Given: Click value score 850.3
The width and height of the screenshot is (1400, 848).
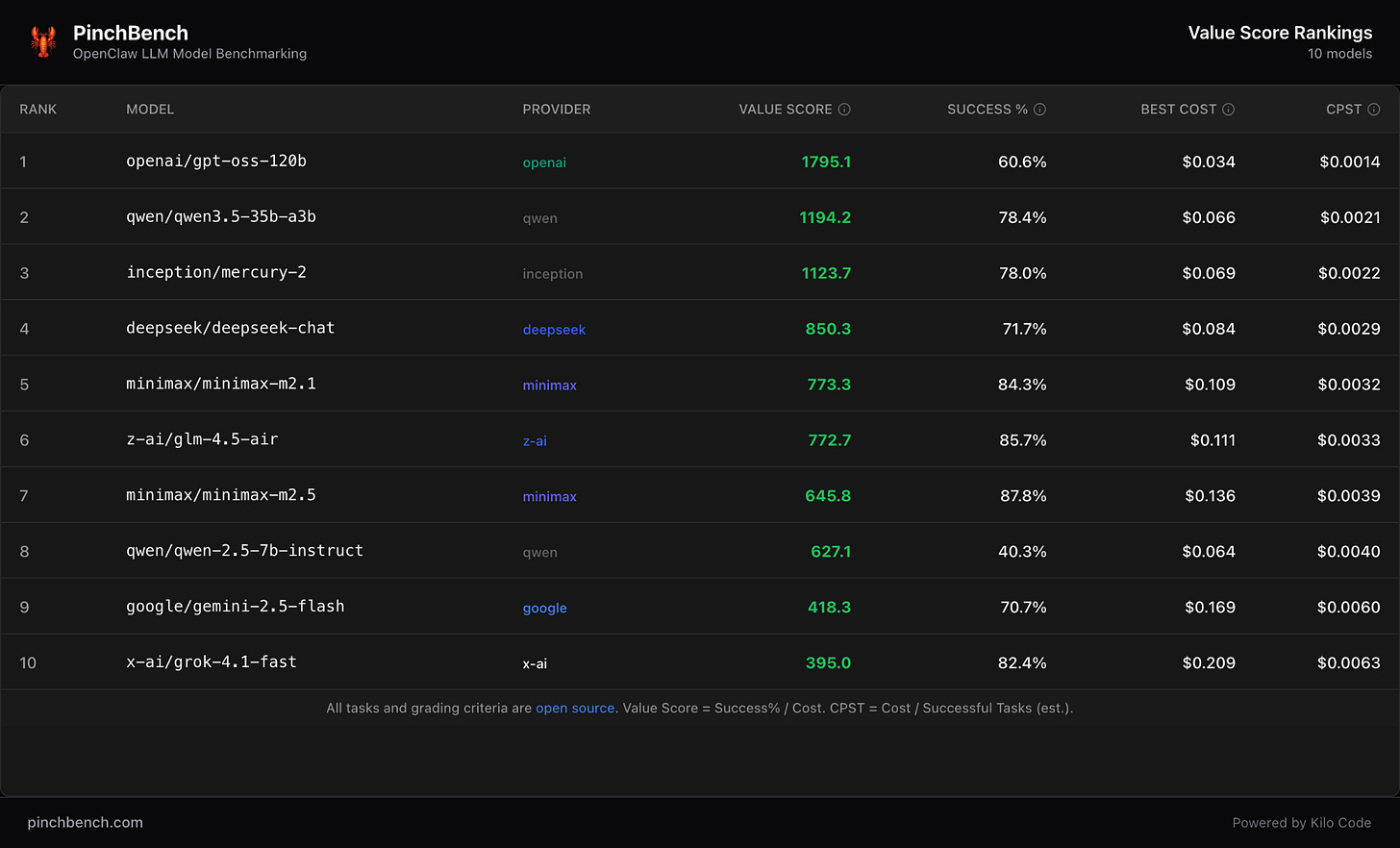Looking at the screenshot, I should [828, 330].
